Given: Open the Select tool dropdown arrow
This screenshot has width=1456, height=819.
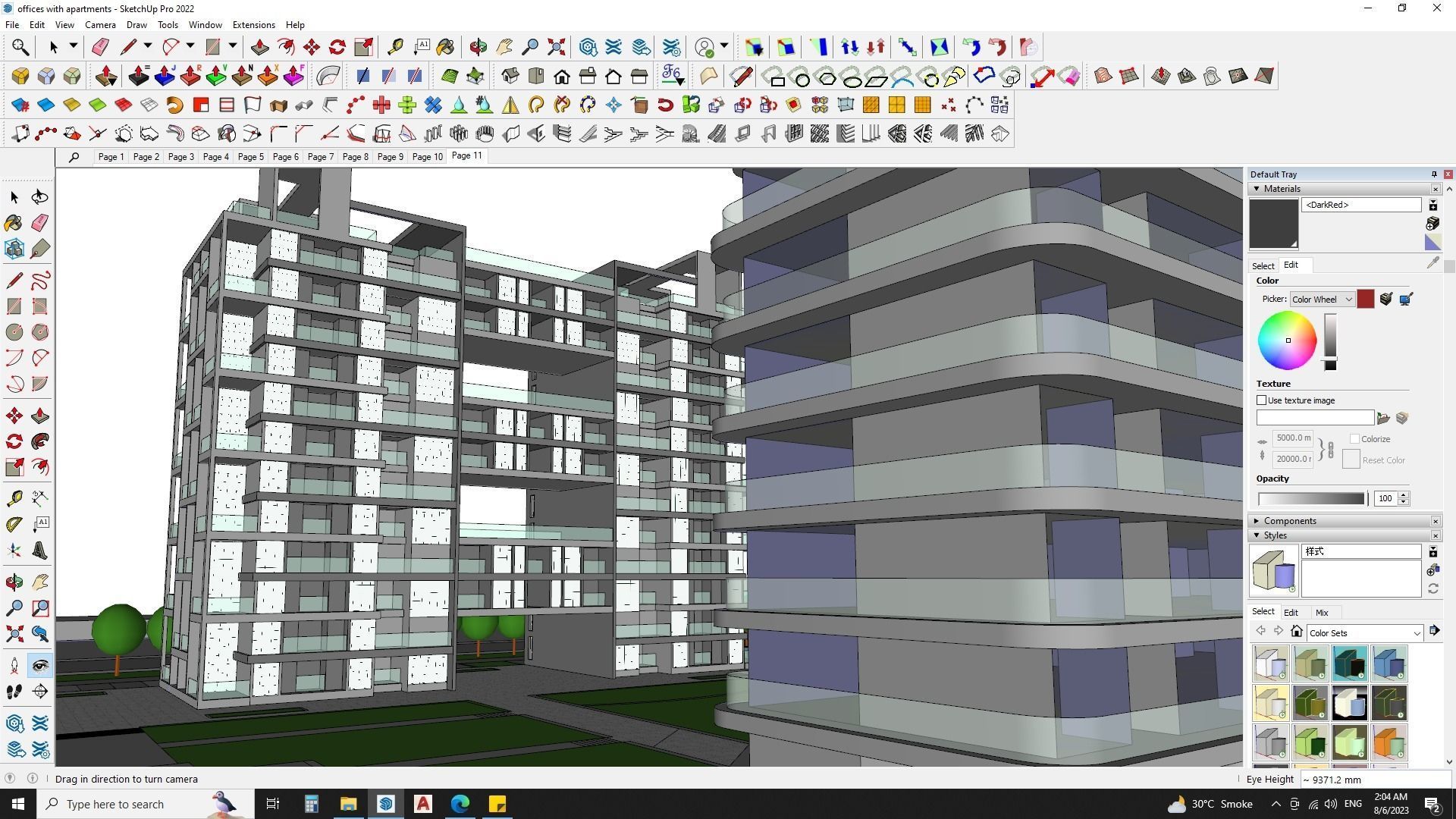Looking at the screenshot, I should (73, 47).
